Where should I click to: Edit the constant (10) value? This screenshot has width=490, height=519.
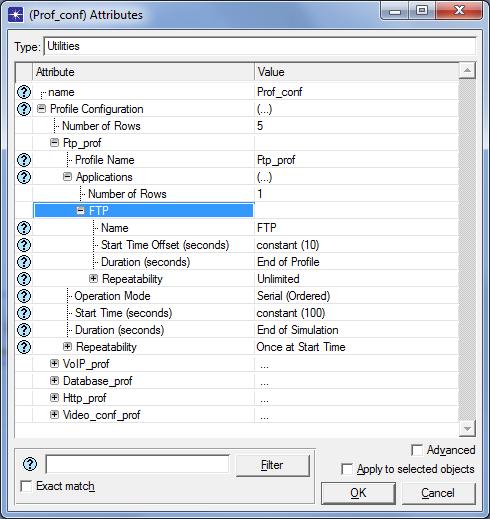click(x=356, y=245)
